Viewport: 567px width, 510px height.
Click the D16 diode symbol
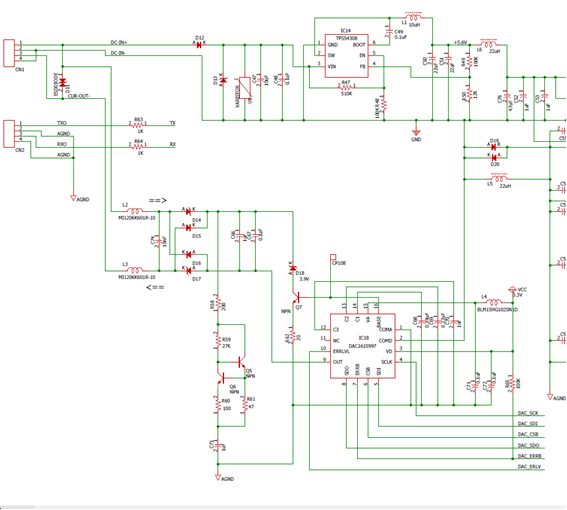point(188,254)
